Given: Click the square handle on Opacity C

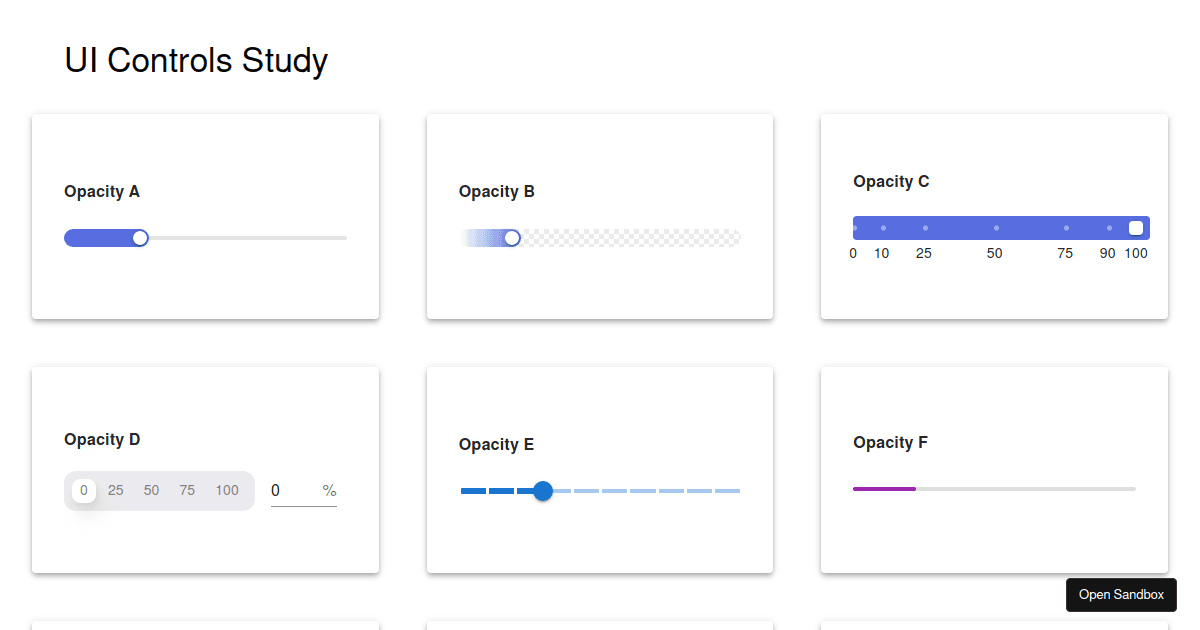Looking at the screenshot, I should (1135, 227).
